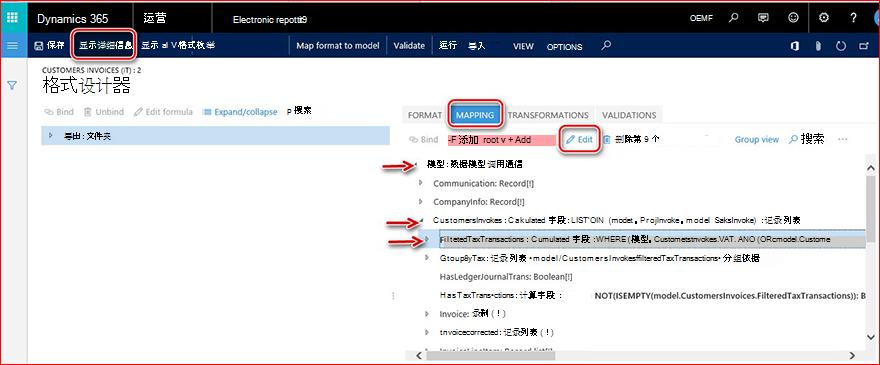The width and height of the screenshot is (880, 365).
Task: Click the Dynamics 365 title
Action: 72,19
